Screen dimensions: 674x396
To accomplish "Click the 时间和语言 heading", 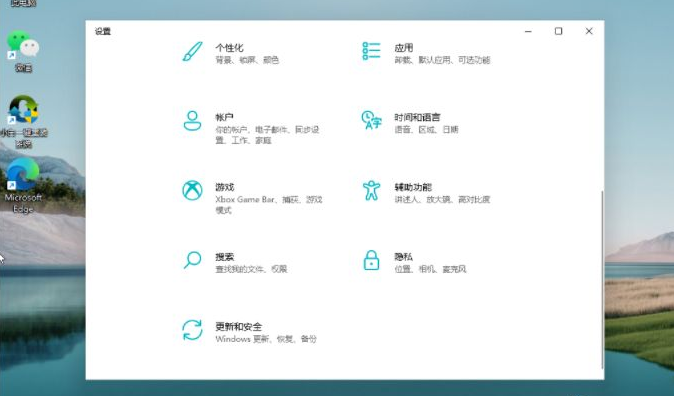I will click(x=417, y=117).
